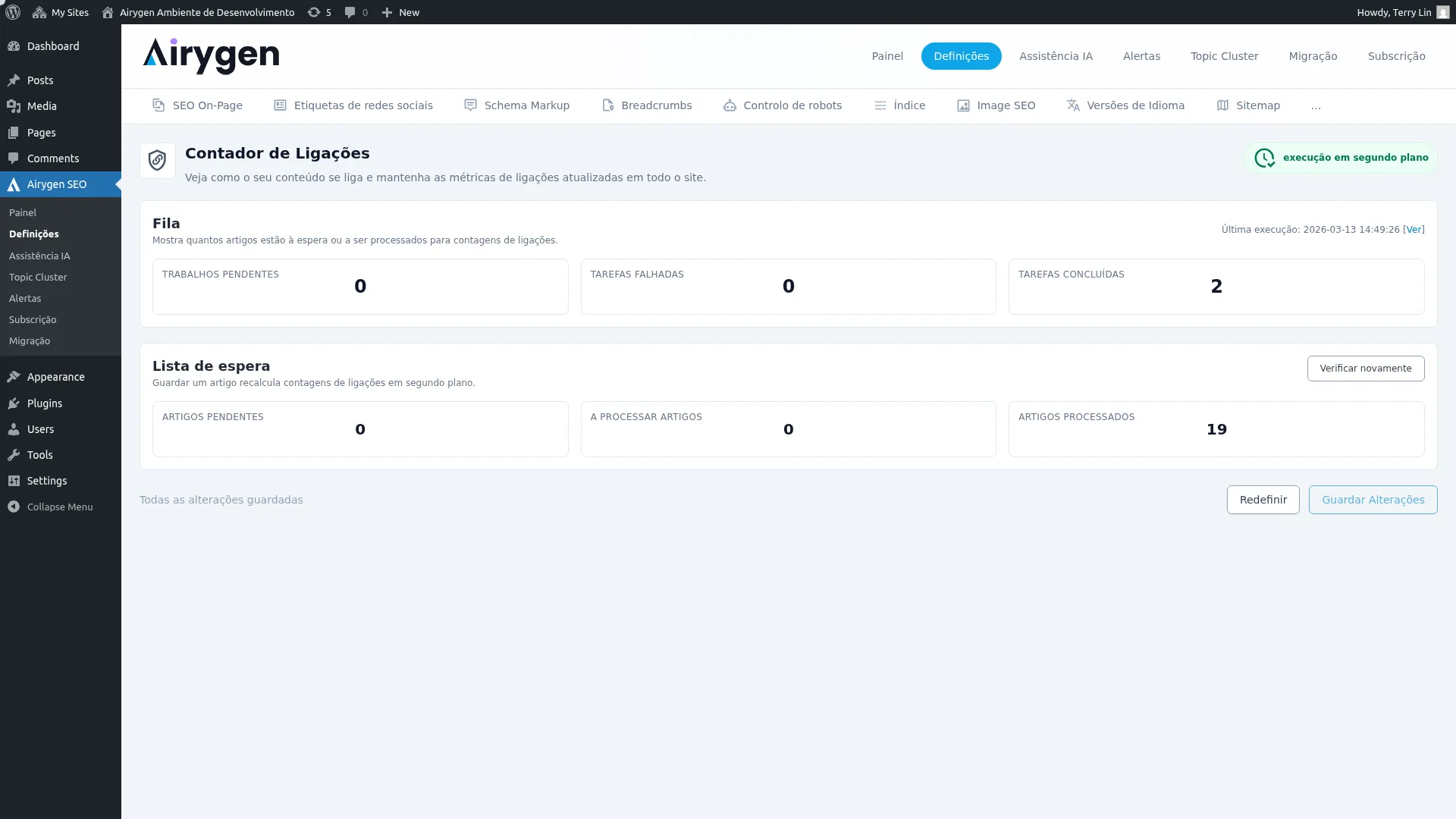
Task: Open the Dashboard sidebar icon
Action: point(14,46)
